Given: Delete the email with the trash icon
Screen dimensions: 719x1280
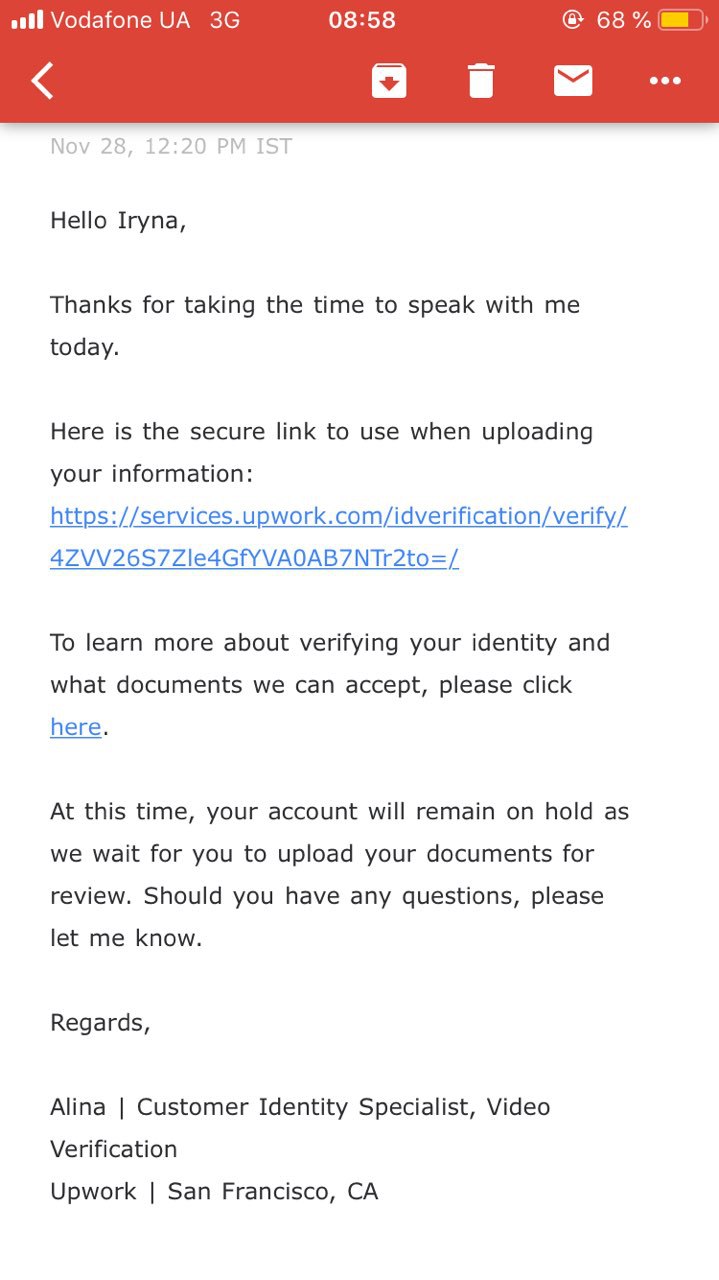Looking at the screenshot, I should (x=481, y=81).
